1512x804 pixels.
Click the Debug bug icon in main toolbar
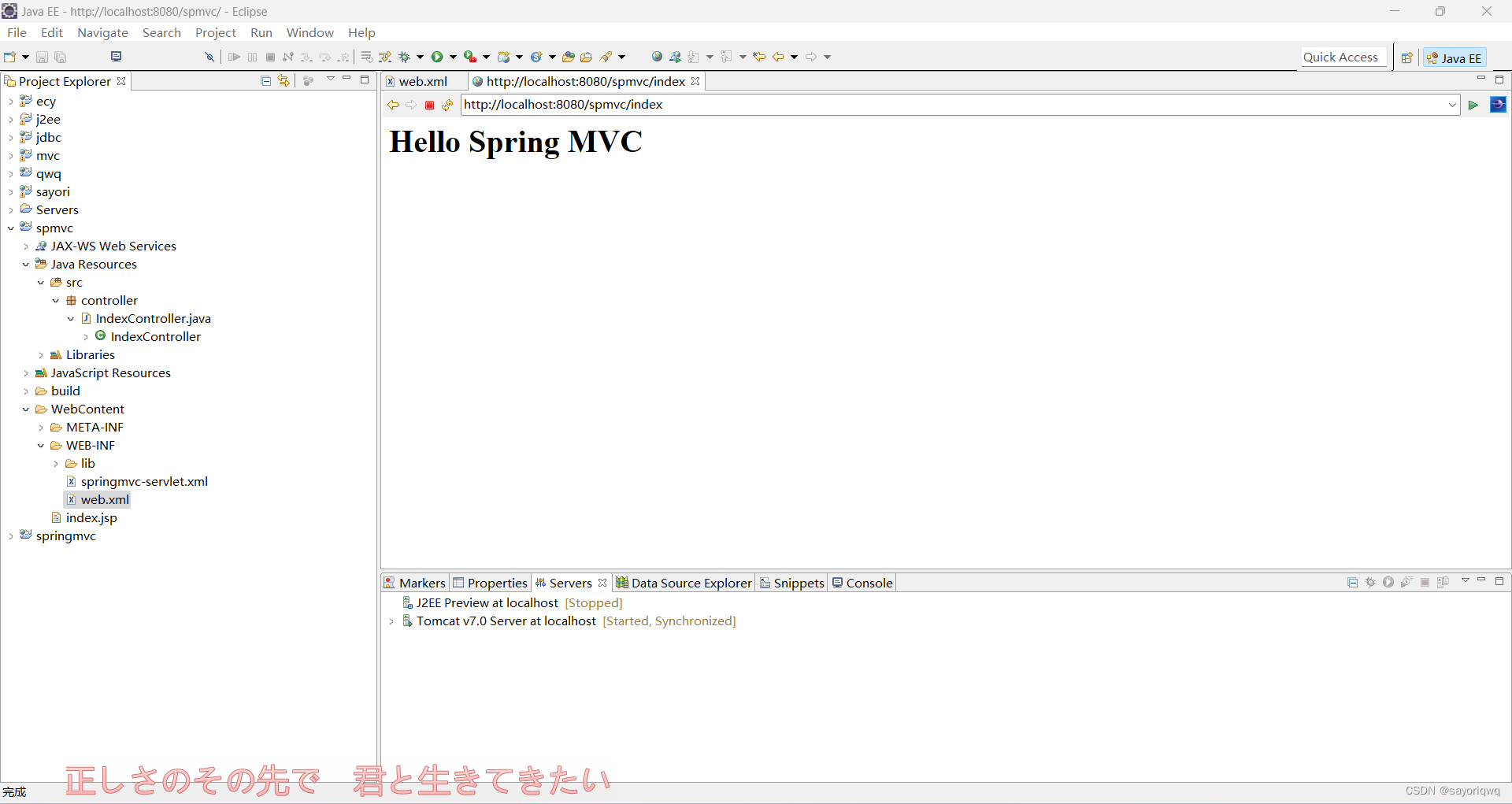point(405,57)
